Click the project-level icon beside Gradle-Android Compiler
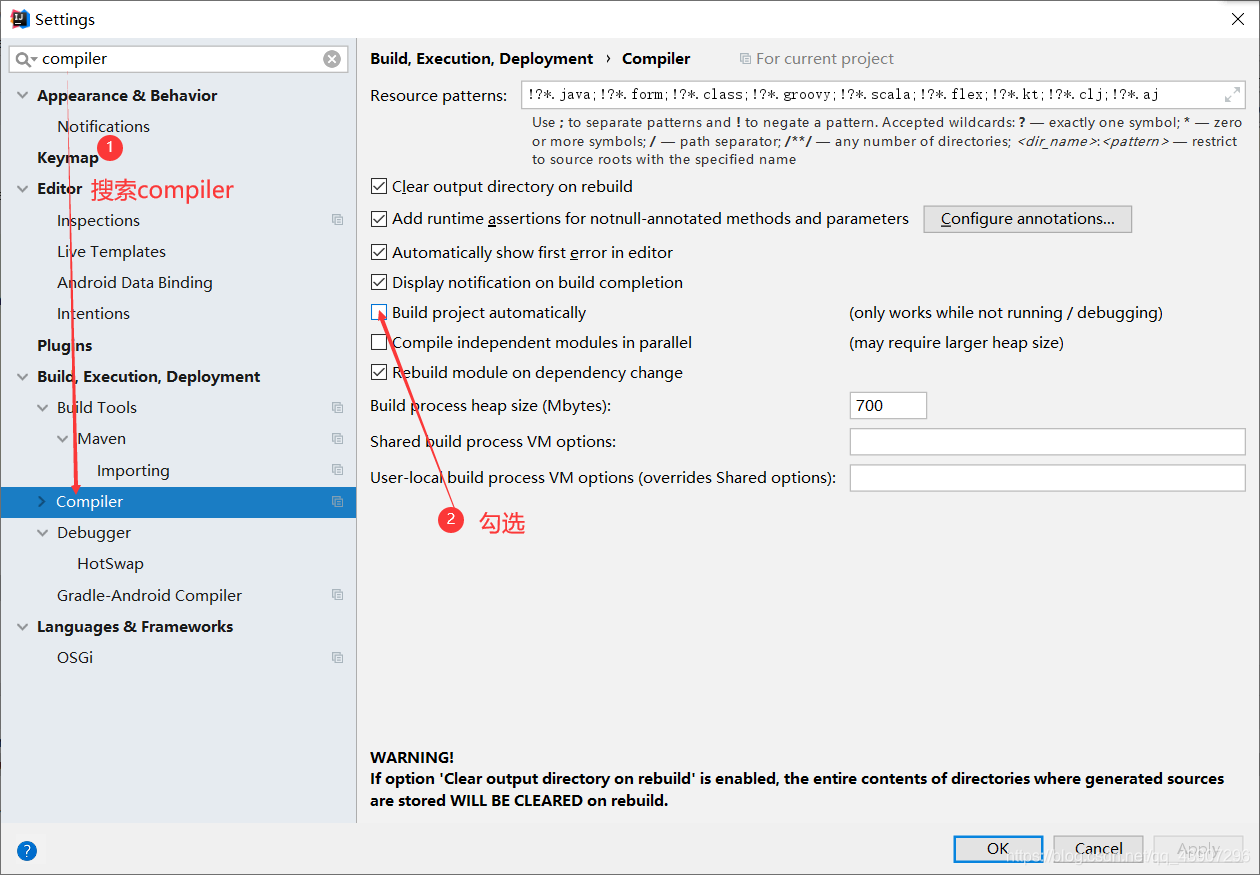The image size is (1260, 875). pyautogui.click(x=338, y=595)
